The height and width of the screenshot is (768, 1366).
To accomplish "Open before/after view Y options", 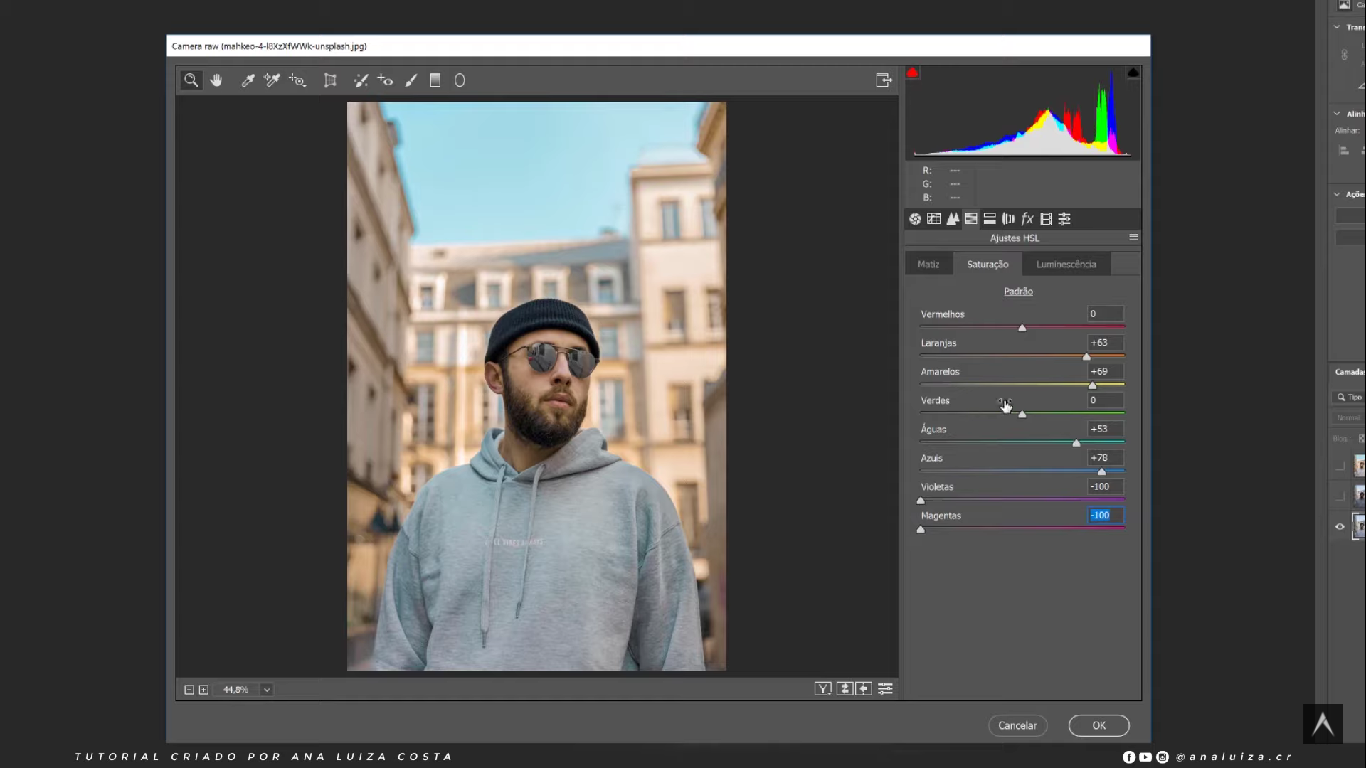I will (x=823, y=689).
